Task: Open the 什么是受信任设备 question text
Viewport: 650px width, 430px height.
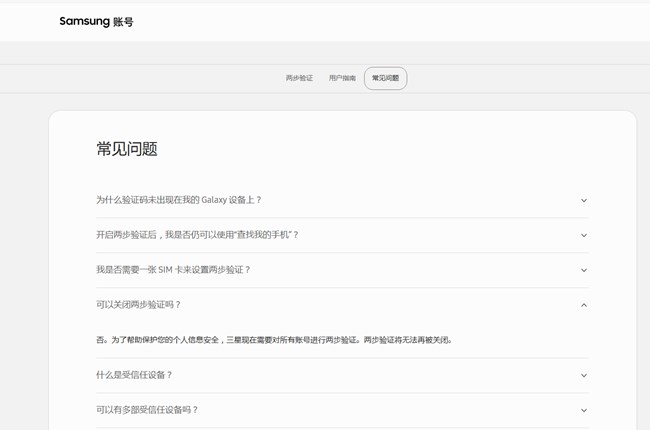Action: pos(134,375)
